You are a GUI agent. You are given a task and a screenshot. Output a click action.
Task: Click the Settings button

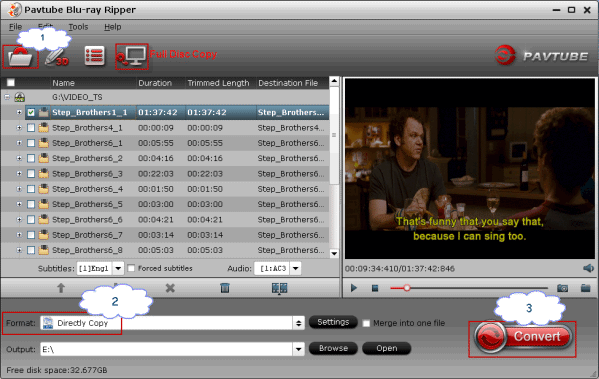[333, 322]
